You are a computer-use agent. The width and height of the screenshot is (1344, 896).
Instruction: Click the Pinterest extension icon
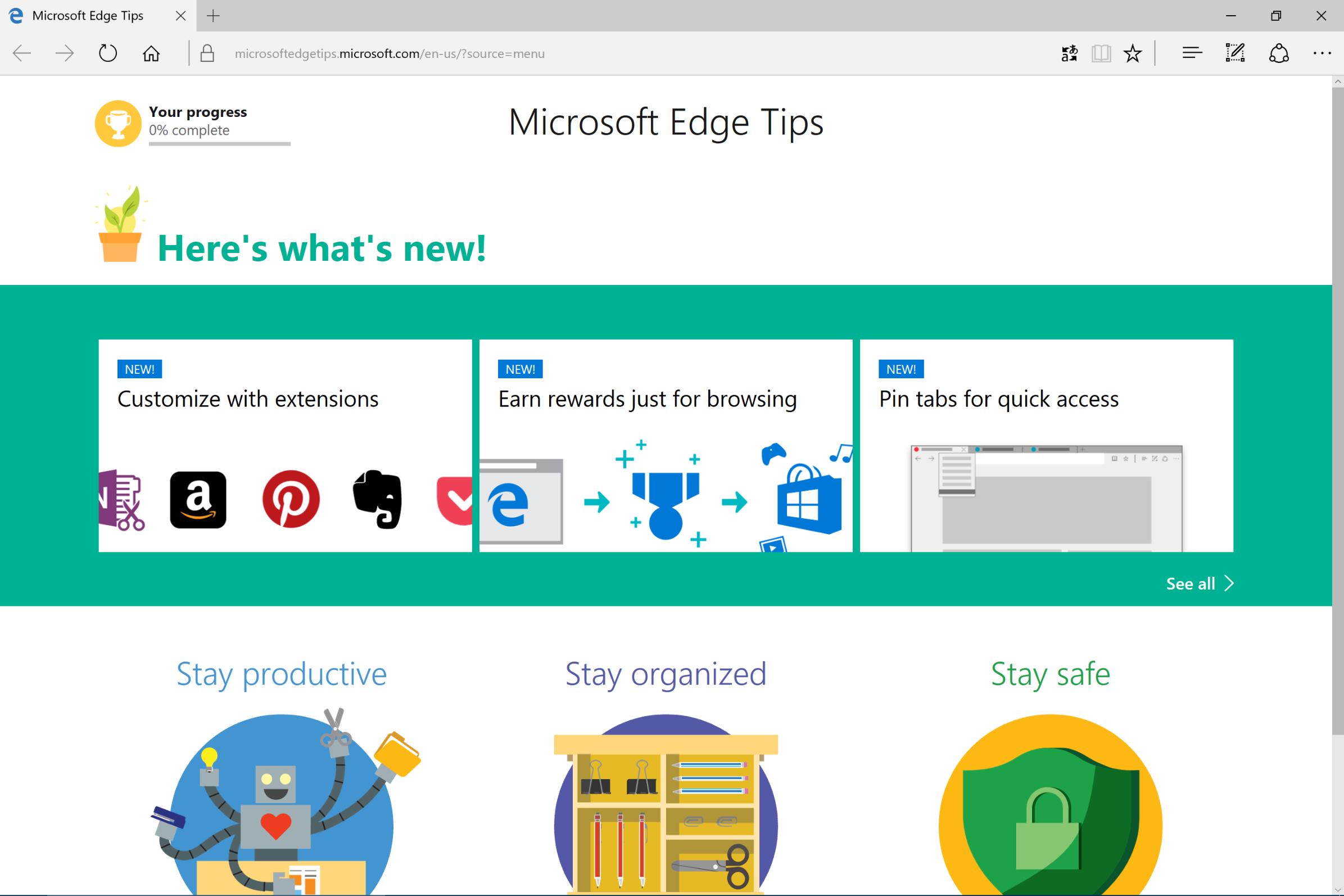click(x=291, y=499)
